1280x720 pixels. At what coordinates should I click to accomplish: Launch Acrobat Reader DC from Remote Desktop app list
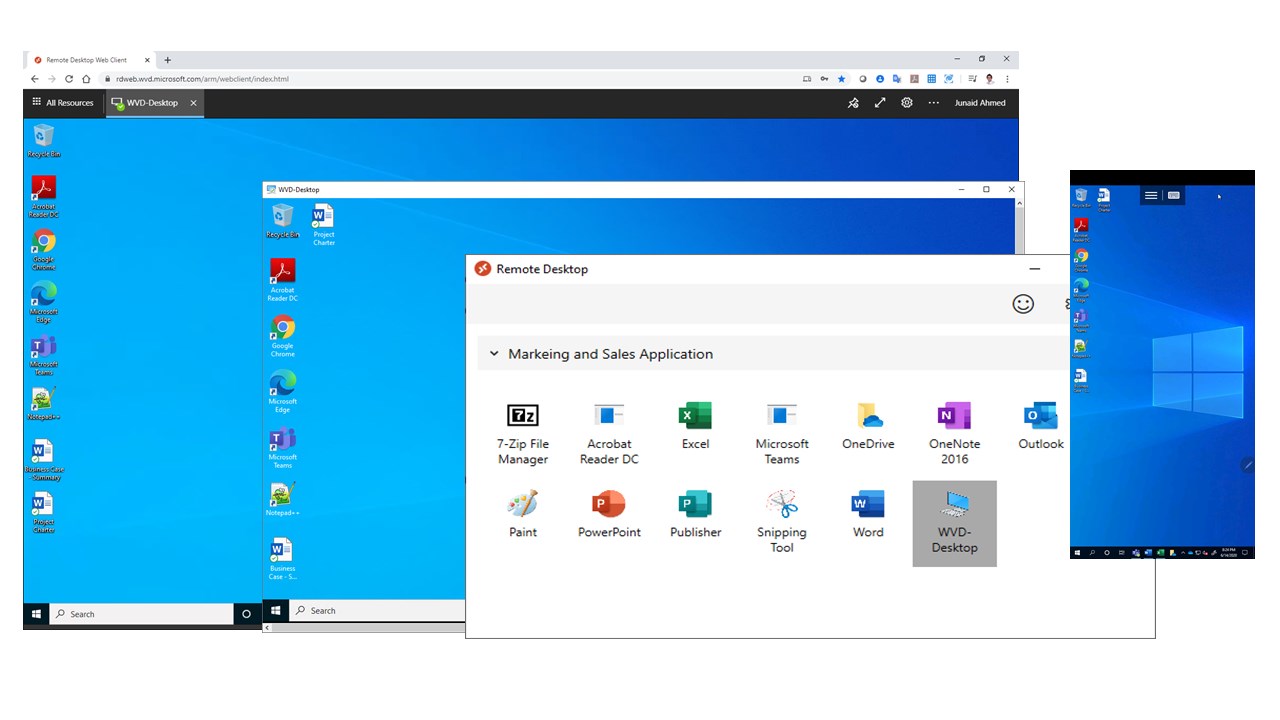click(609, 435)
